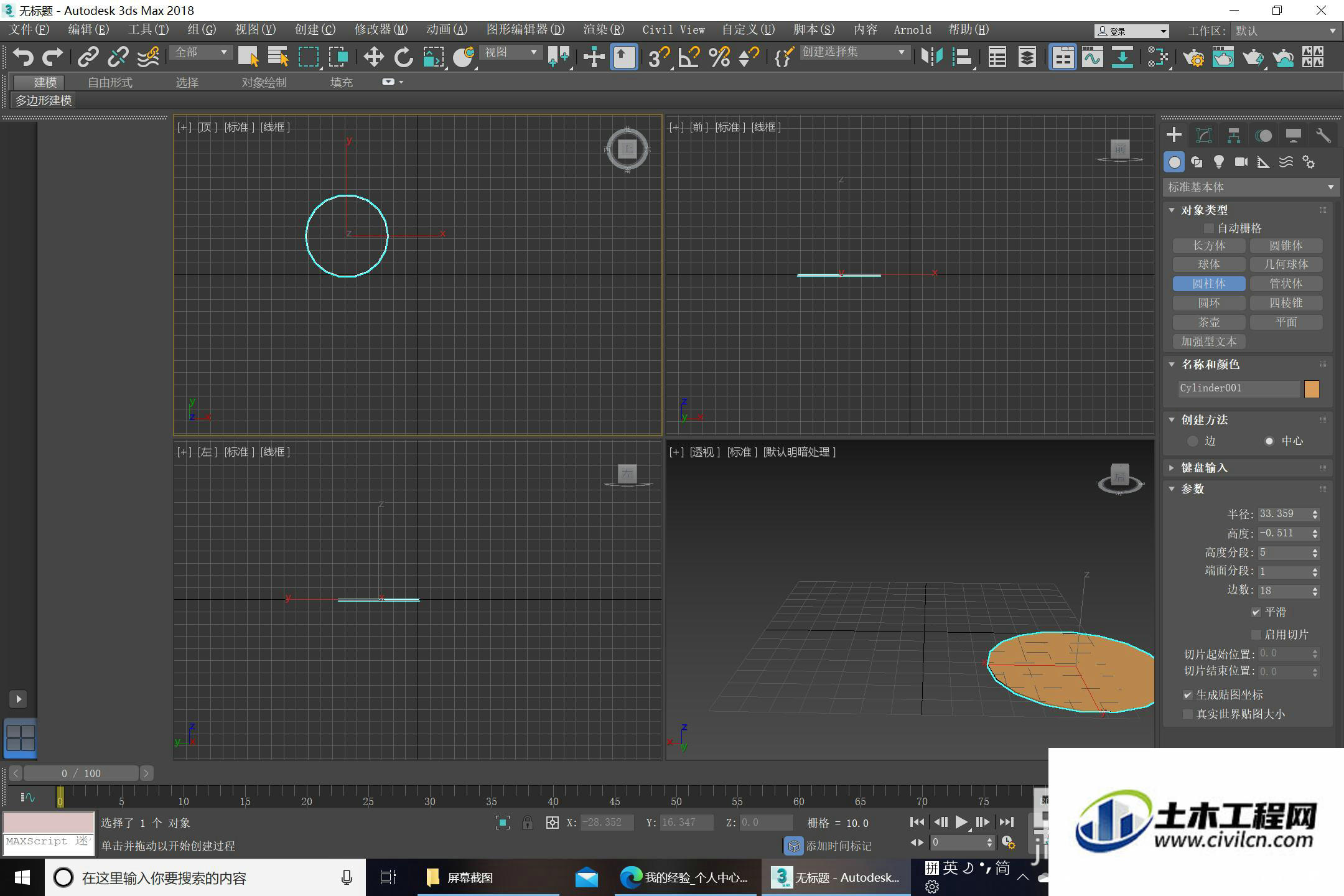
Task: Click the Play Animation button
Action: 961,822
